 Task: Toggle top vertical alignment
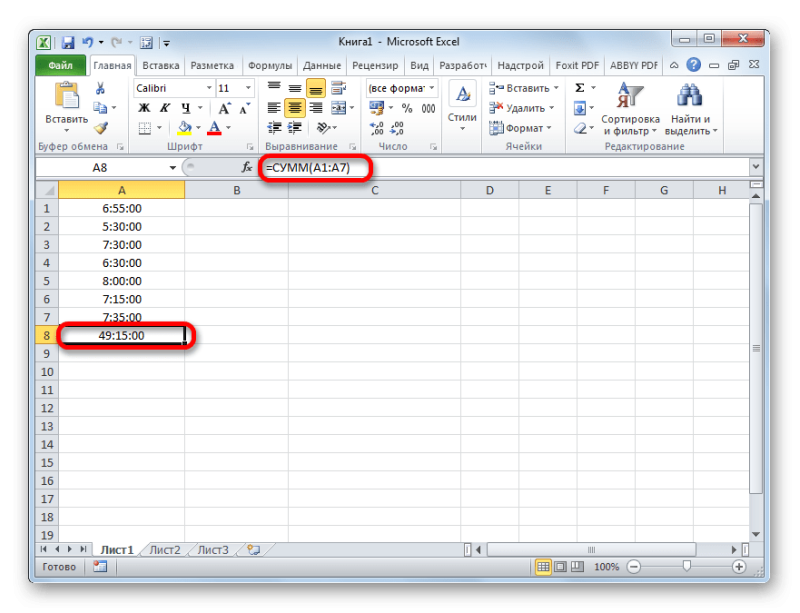click(x=274, y=88)
